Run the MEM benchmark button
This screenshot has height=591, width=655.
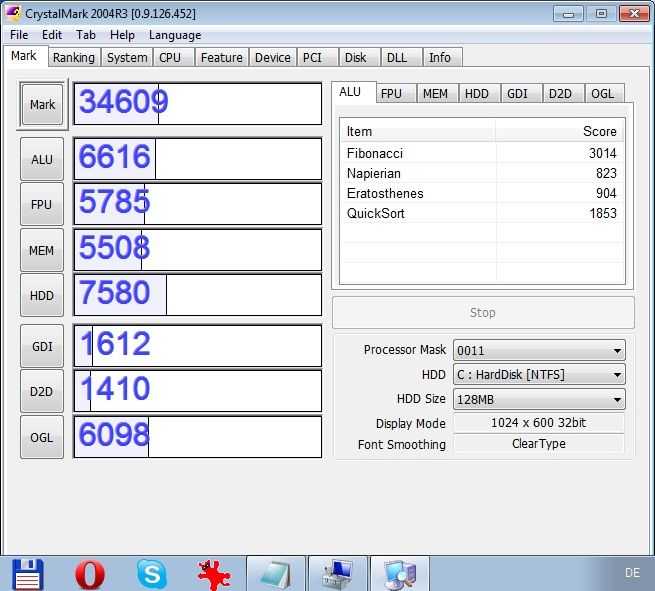point(42,250)
